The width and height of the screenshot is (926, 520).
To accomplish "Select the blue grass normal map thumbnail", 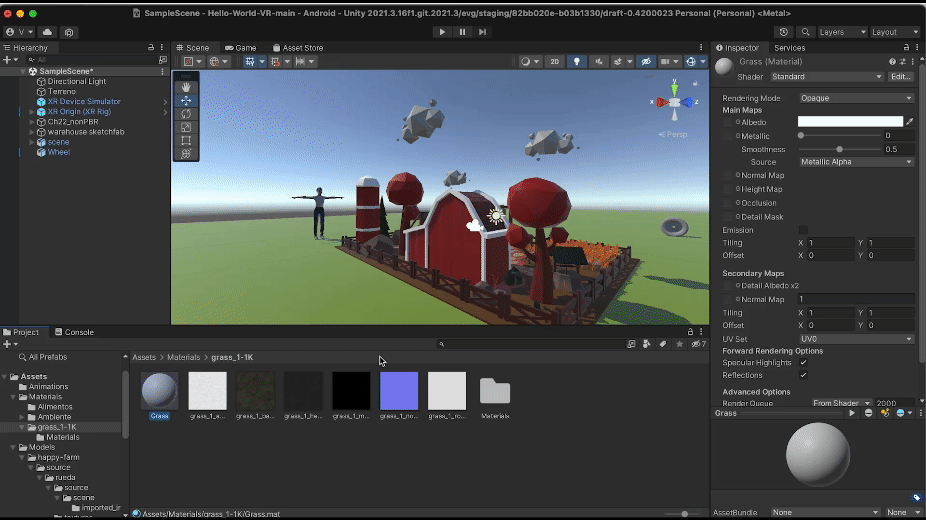I will tap(399, 391).
